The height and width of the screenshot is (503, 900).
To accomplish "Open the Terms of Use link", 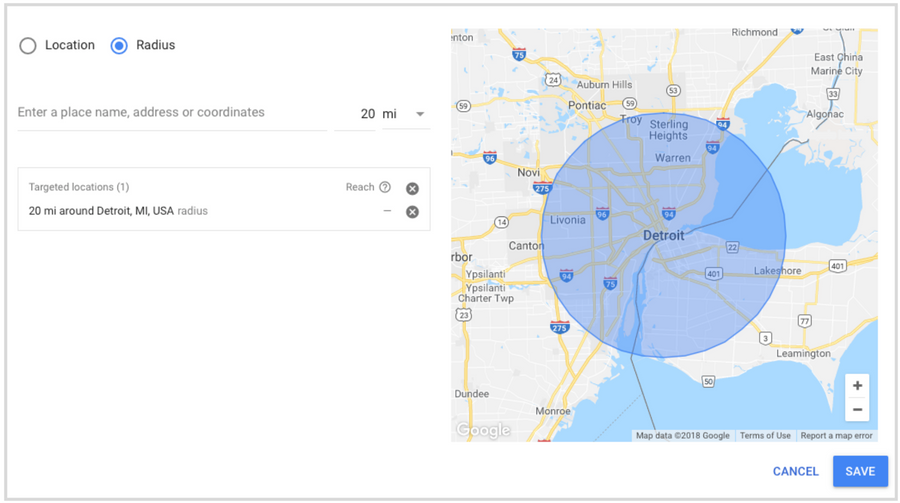I will click(765, 435).
